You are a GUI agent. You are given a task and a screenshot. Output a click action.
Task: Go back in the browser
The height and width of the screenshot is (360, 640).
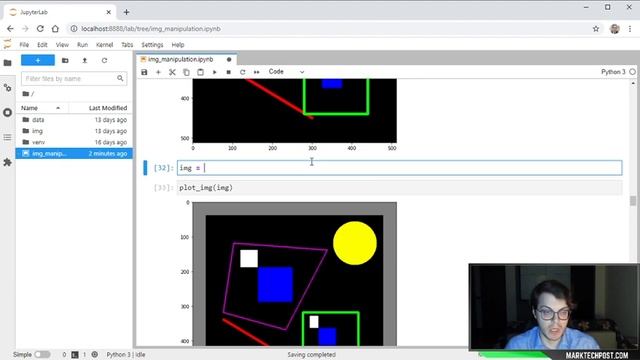(x=10, y=29)
